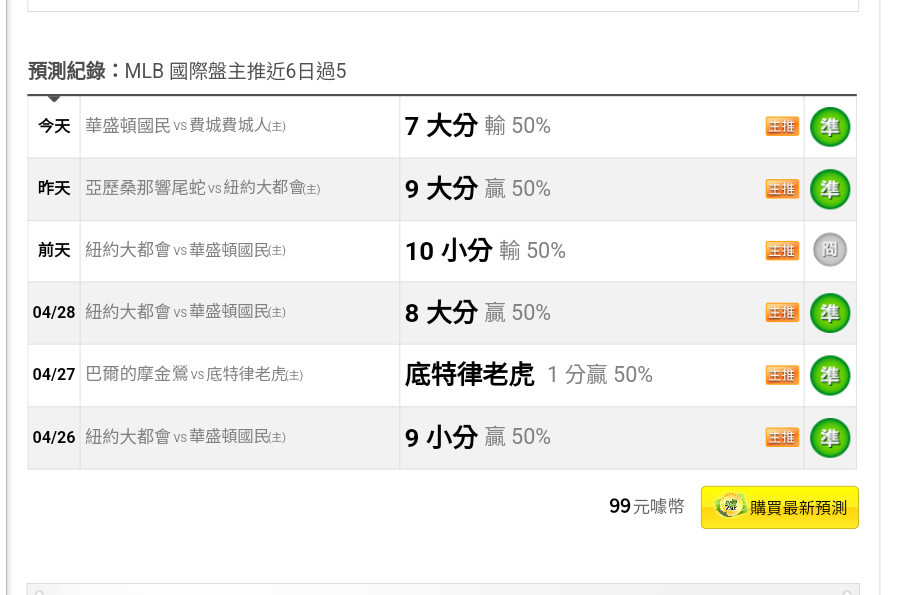
Task: Open 華盛頓國民 vs 費城費城人 matchup
Action: pos(186,126)
